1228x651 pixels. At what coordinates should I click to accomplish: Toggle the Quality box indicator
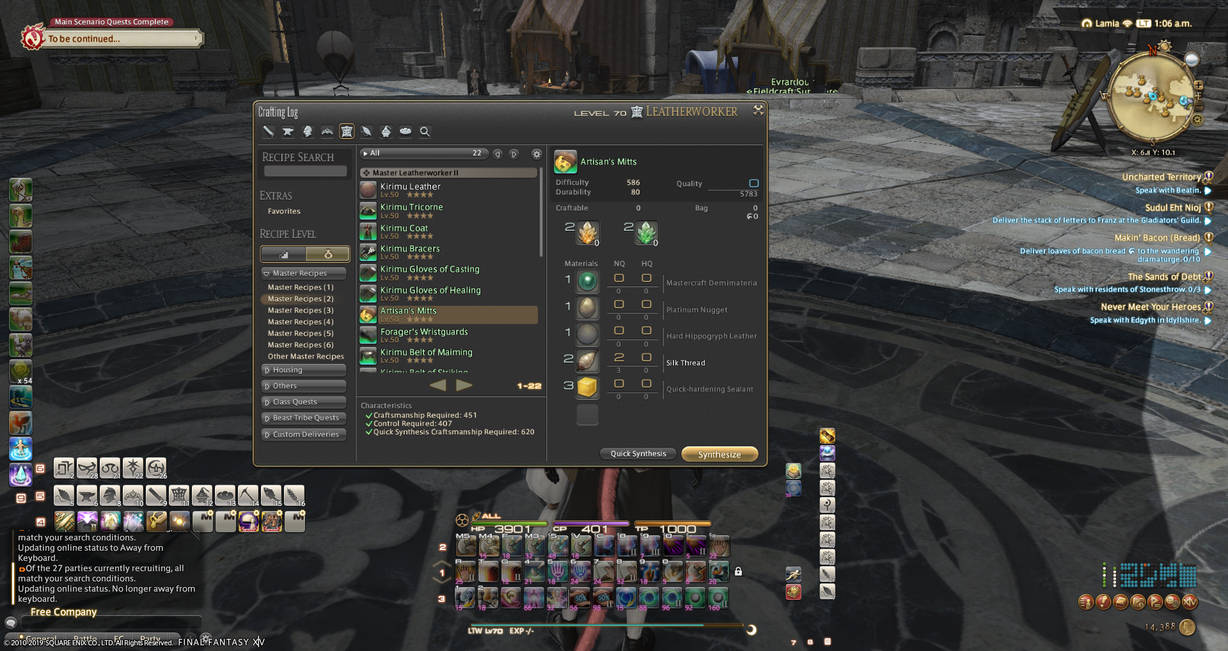pos(754,184)
